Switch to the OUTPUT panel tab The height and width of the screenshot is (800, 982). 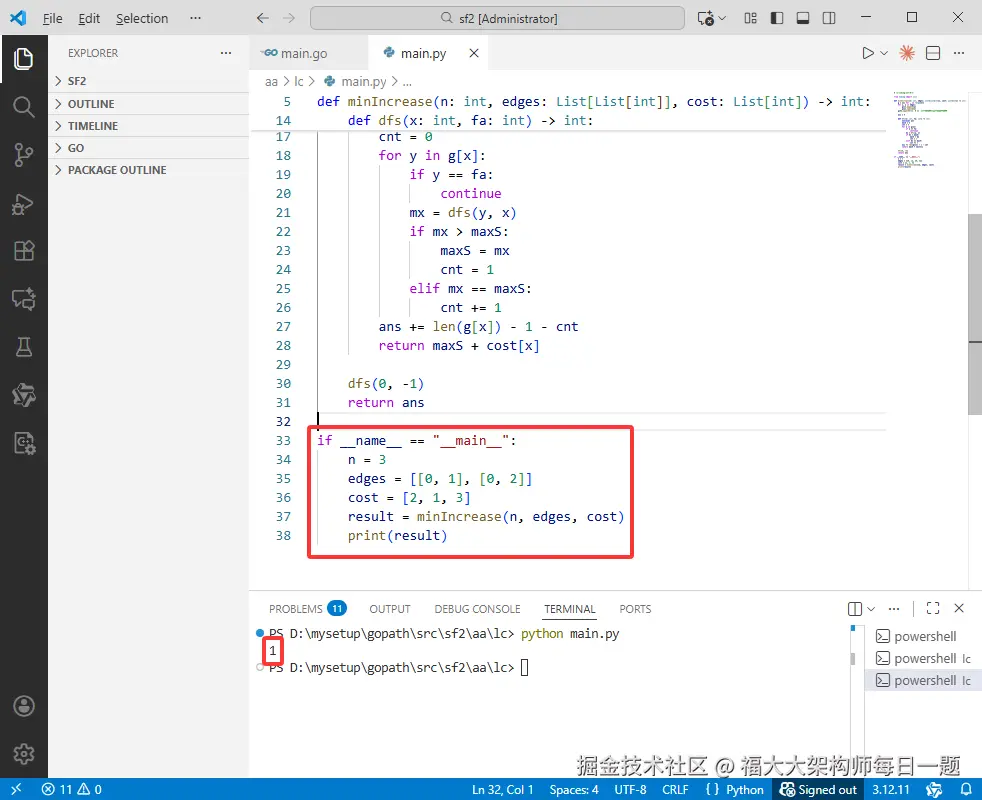(x=390, y=609)
